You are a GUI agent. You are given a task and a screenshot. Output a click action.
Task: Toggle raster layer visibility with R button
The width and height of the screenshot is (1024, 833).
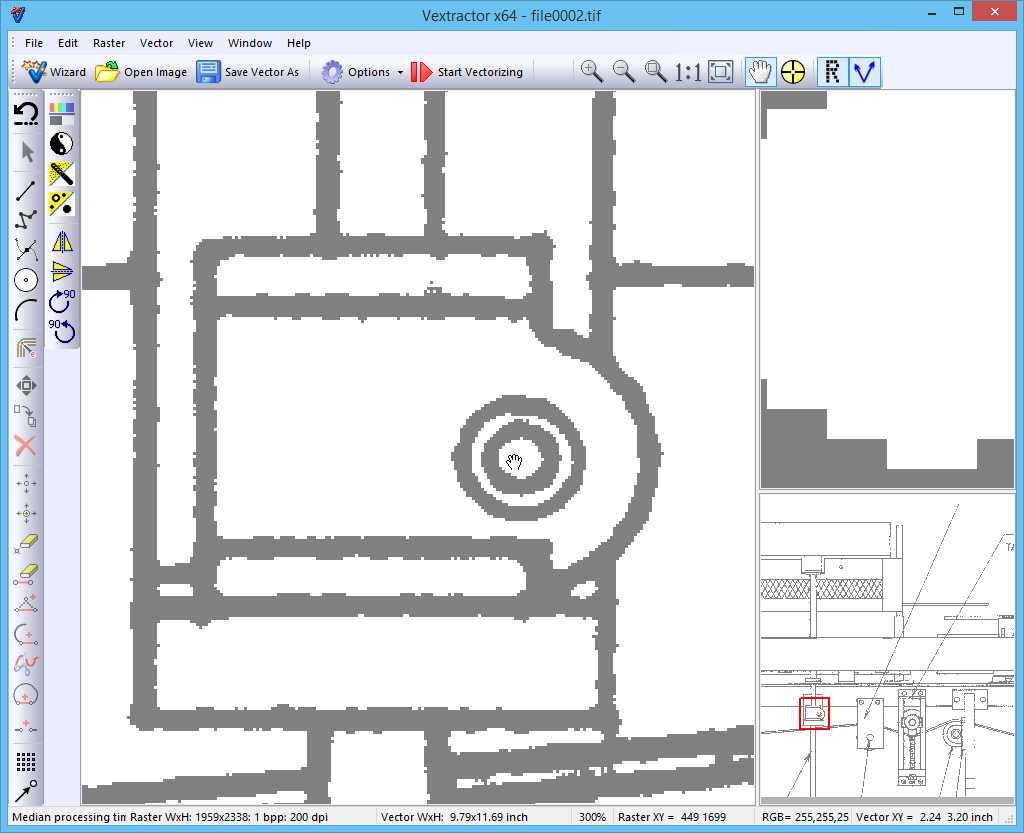coord(832,71)
